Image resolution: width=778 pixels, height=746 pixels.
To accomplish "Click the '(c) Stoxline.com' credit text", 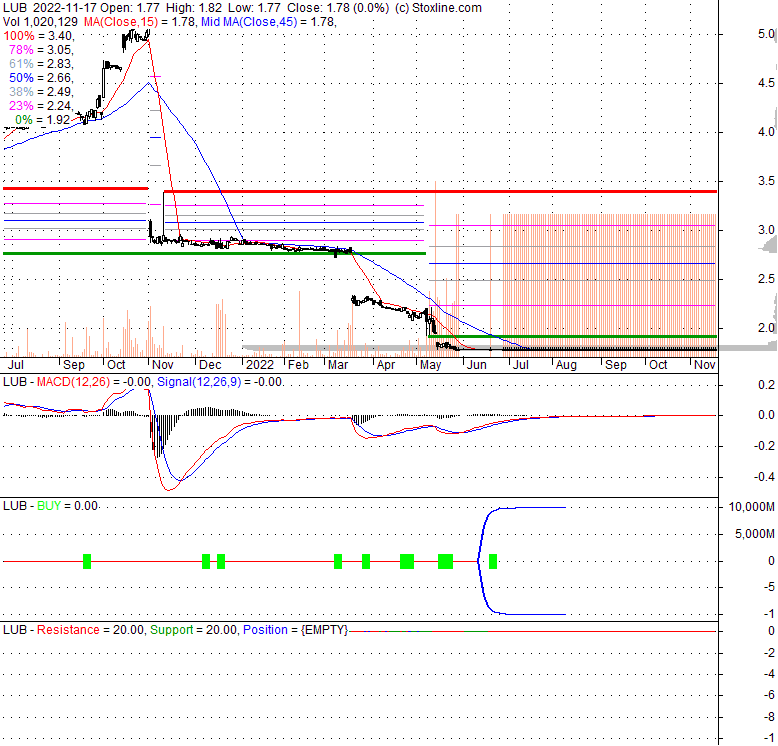I will [x=438, y=8].
